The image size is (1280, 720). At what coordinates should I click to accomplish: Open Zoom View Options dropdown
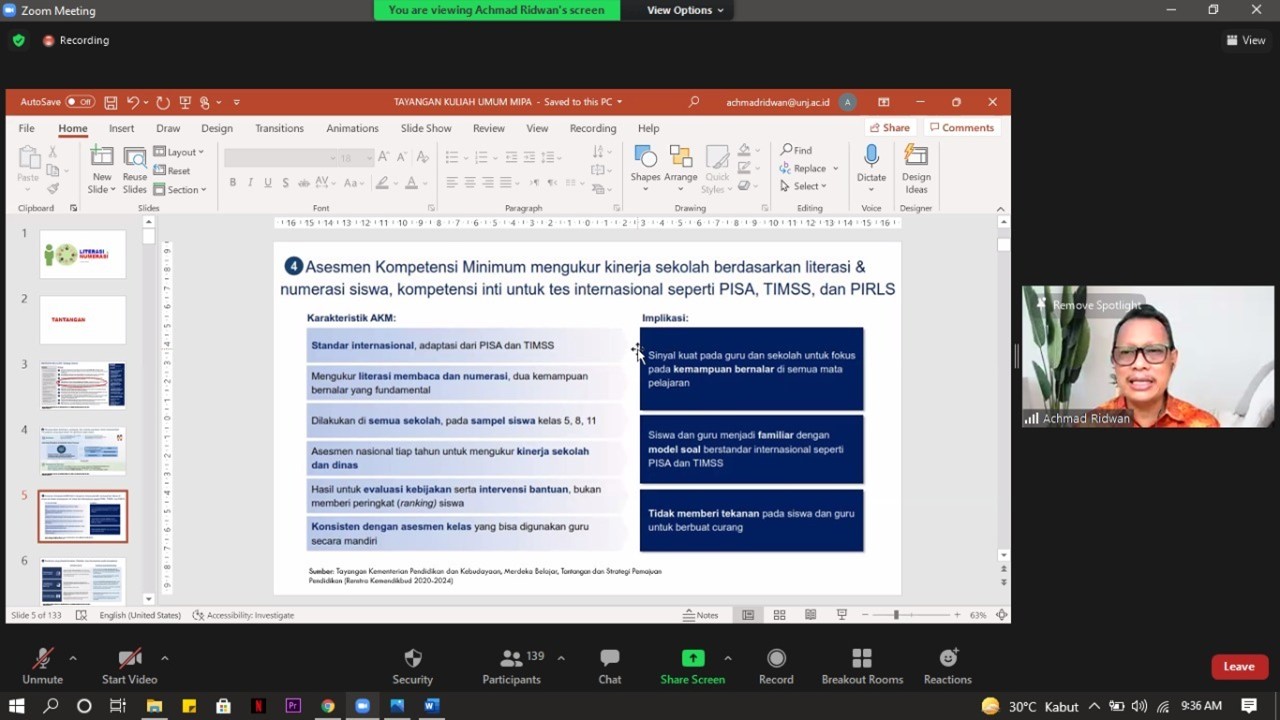point(684,10)
